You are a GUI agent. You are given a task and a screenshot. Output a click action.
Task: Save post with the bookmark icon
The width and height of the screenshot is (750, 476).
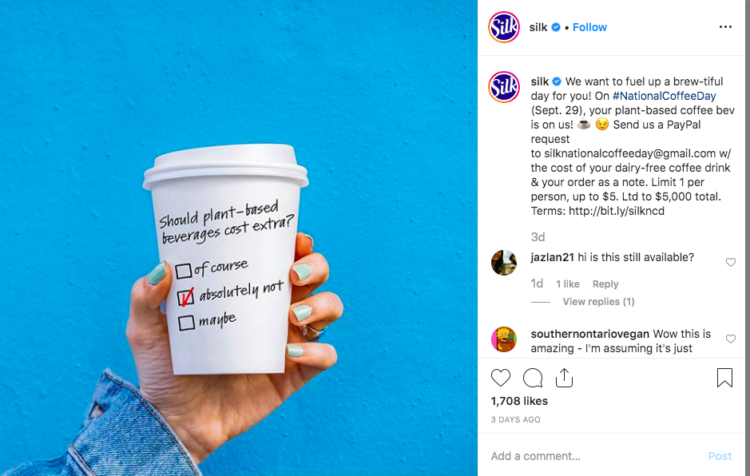(725, 377)
